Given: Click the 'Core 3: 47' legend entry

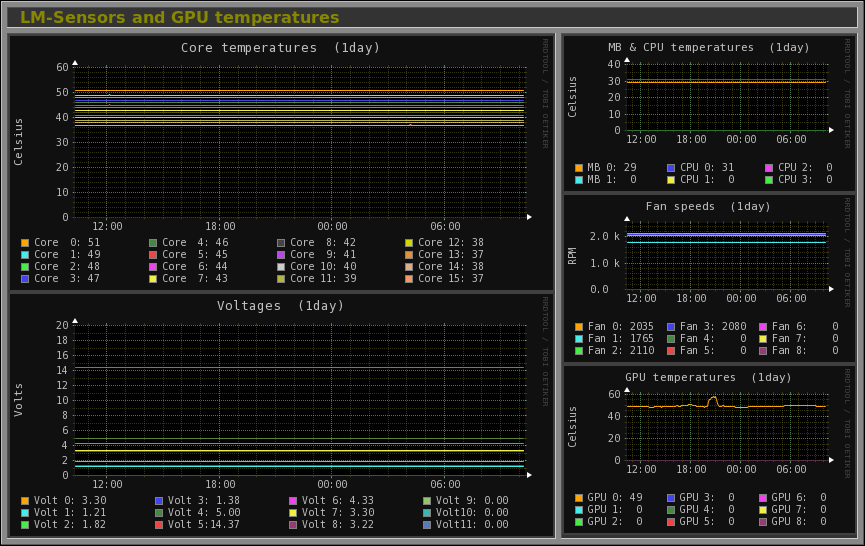Looking at the screenshot, I should tap(61, 279).
